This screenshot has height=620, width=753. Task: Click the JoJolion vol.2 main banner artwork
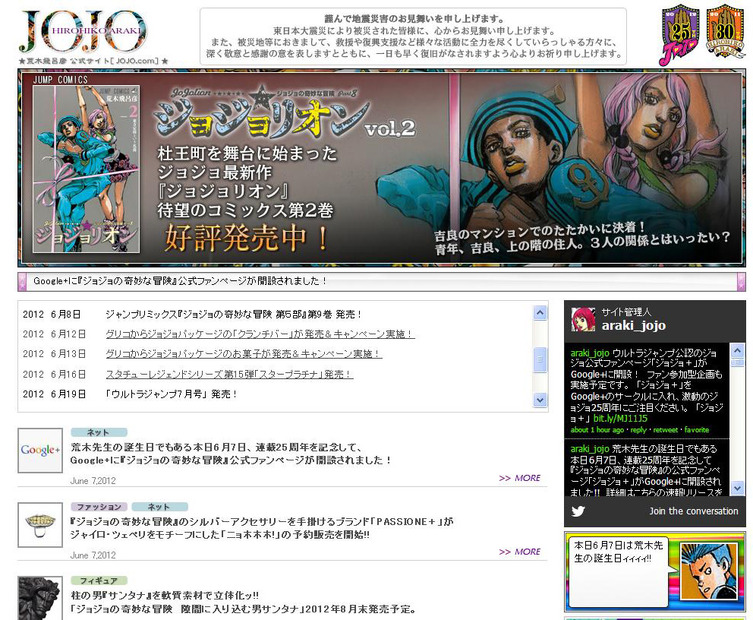click(381, 168)
